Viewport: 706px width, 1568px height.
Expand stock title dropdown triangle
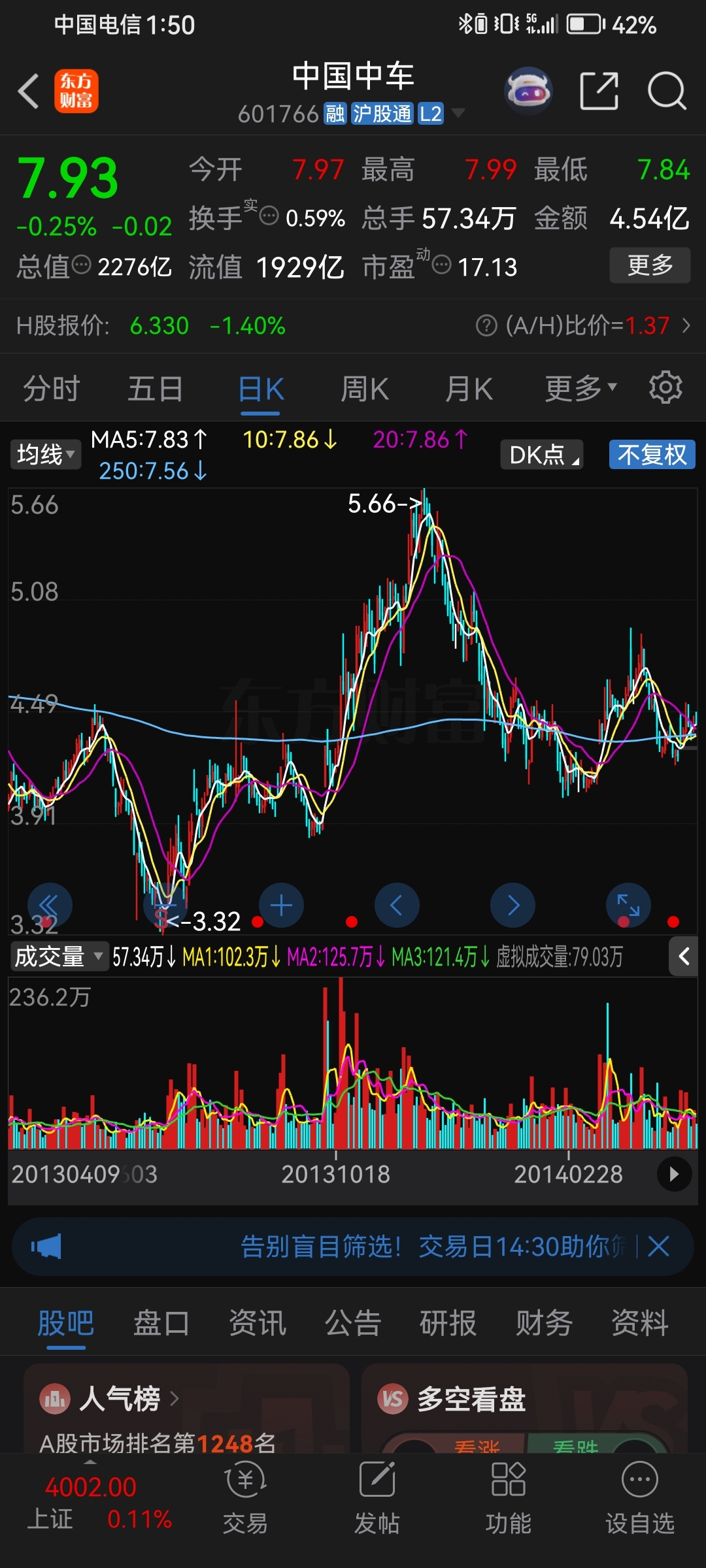458,113
